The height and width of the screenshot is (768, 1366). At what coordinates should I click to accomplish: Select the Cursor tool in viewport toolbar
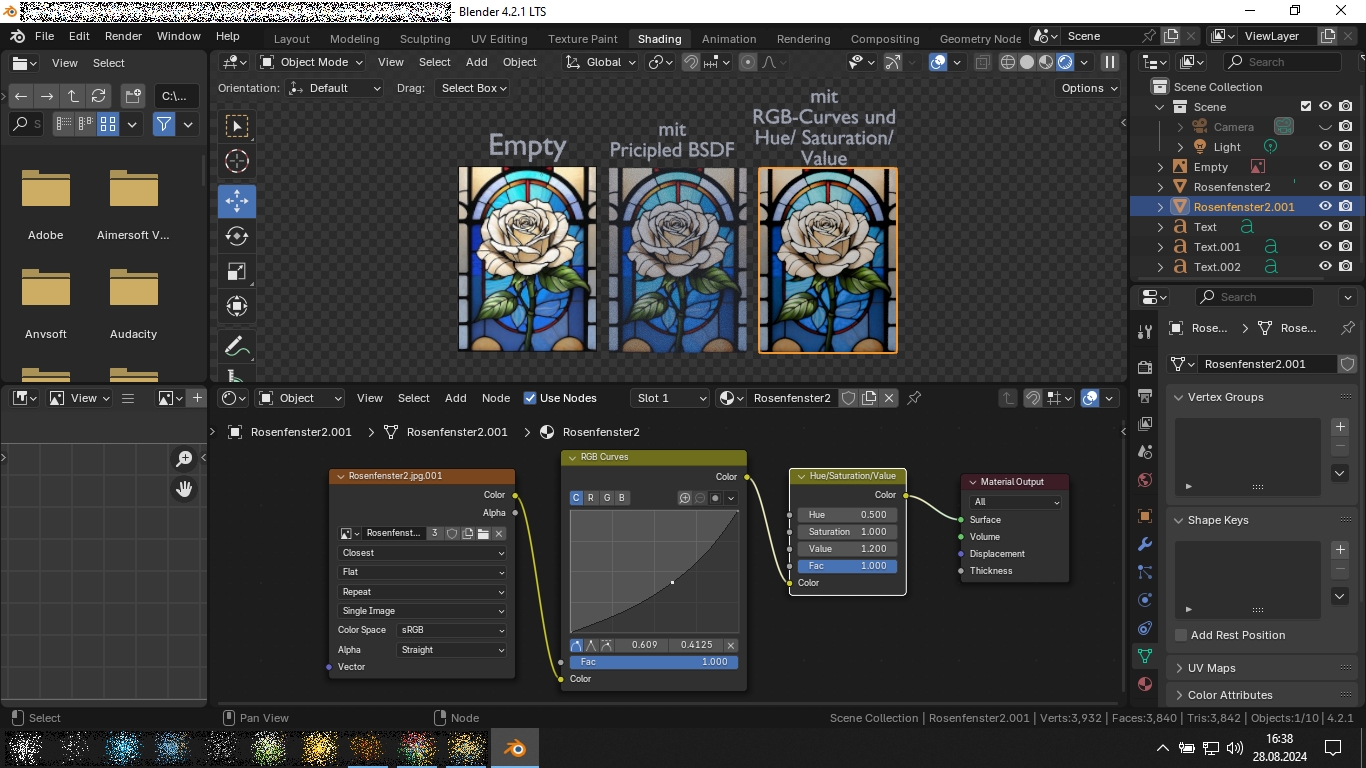pos(237,161)
